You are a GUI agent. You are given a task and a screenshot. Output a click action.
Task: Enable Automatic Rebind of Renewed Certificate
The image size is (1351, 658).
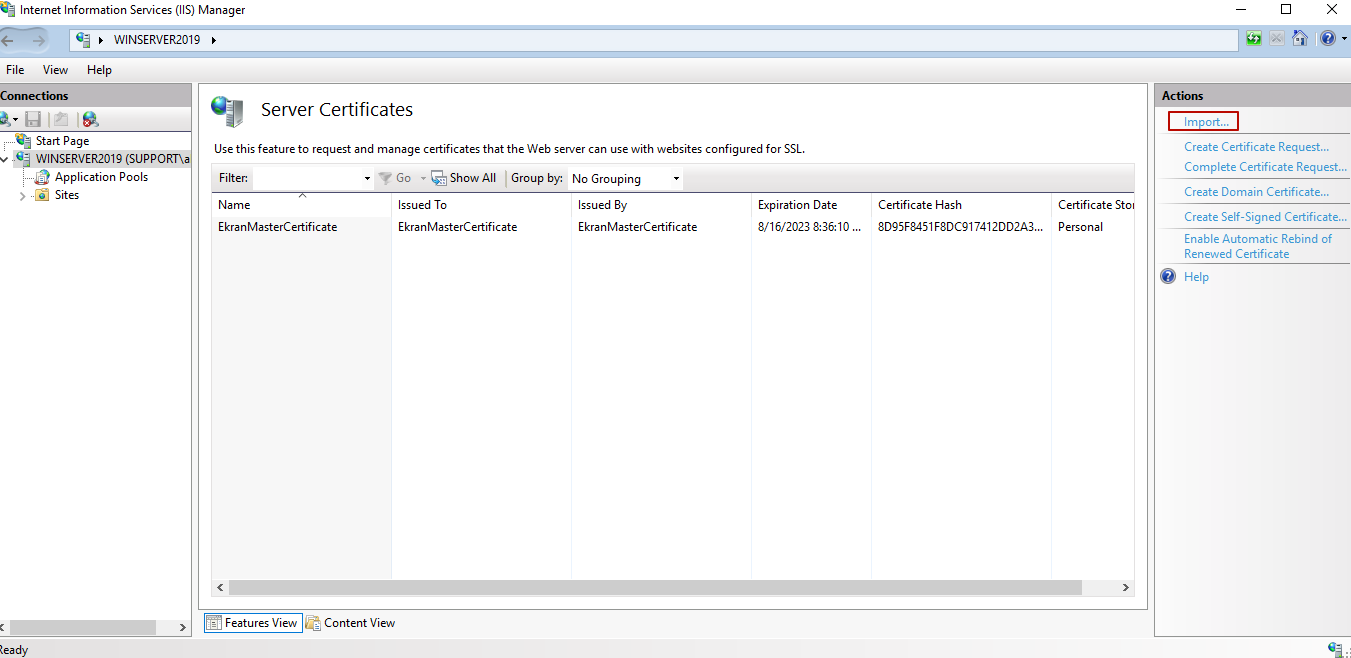pos(1258,245)
